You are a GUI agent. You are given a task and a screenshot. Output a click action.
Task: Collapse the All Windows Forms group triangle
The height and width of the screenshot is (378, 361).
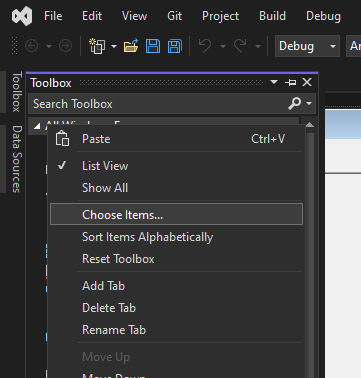(x=37, y=126)
